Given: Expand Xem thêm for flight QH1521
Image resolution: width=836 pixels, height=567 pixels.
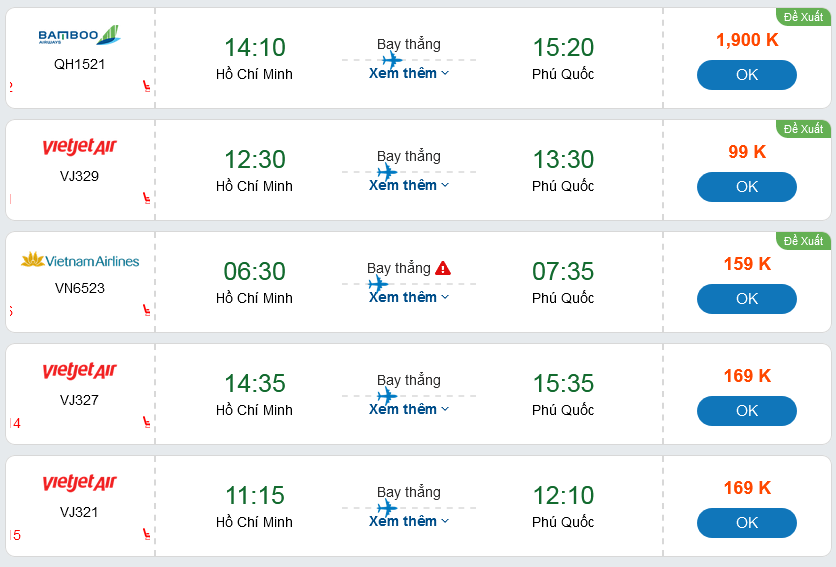Looking at the screenshot, I should (409, 73).
